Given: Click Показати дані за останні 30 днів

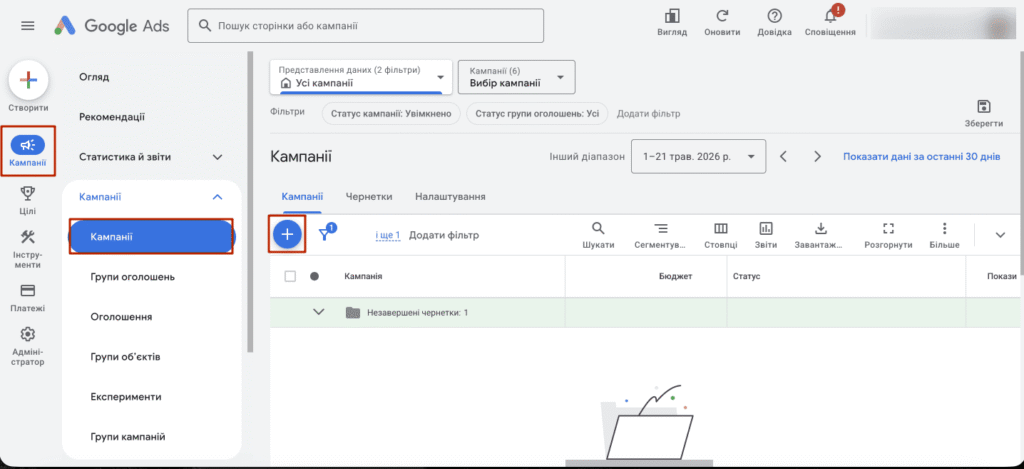Looking at the screenshot, I should point(921,157).
